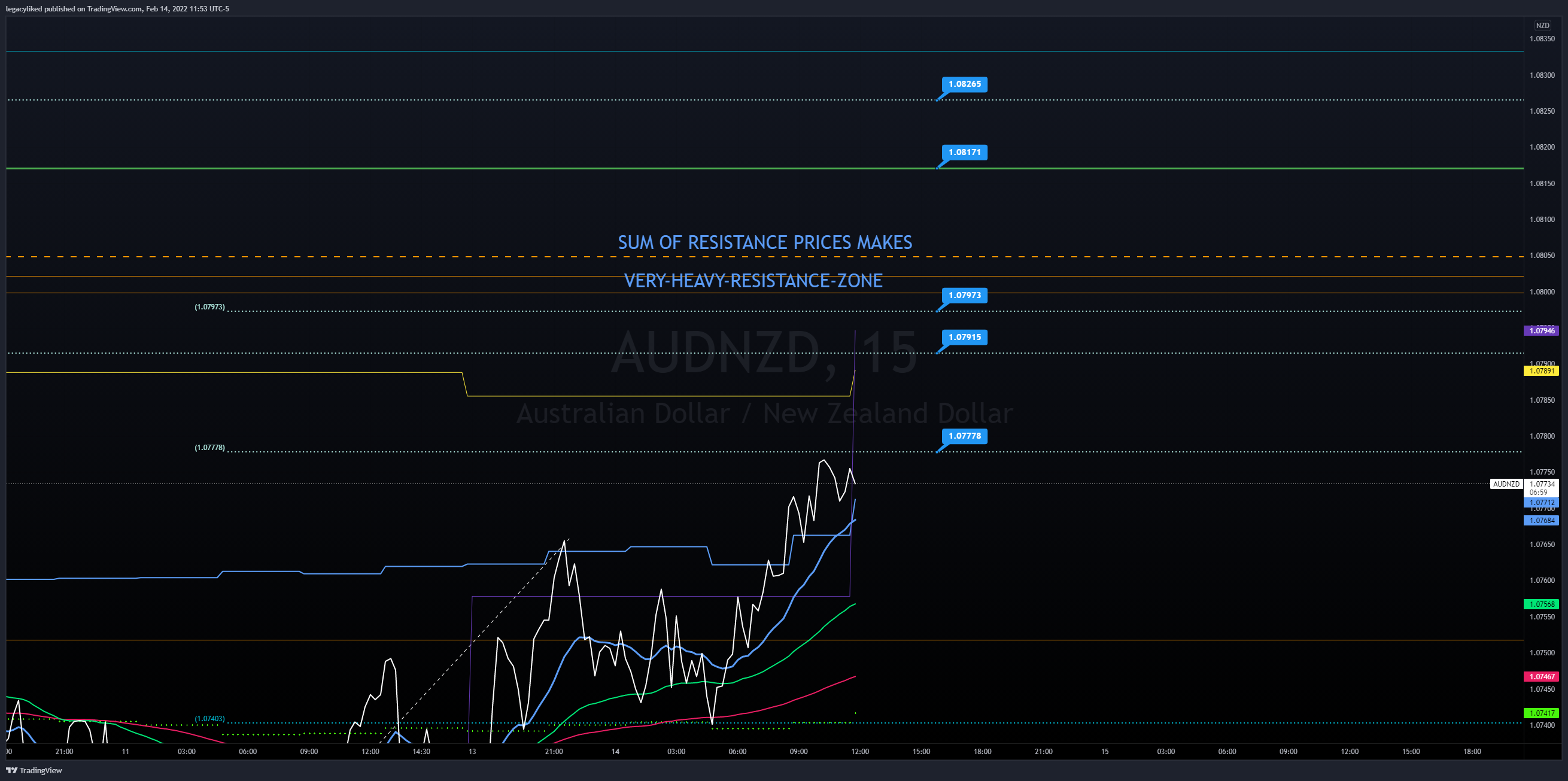Click the 'legacyliked published on TradingView.com' header
Viewport: 1568px width, 781px height.
click(117, 8)
